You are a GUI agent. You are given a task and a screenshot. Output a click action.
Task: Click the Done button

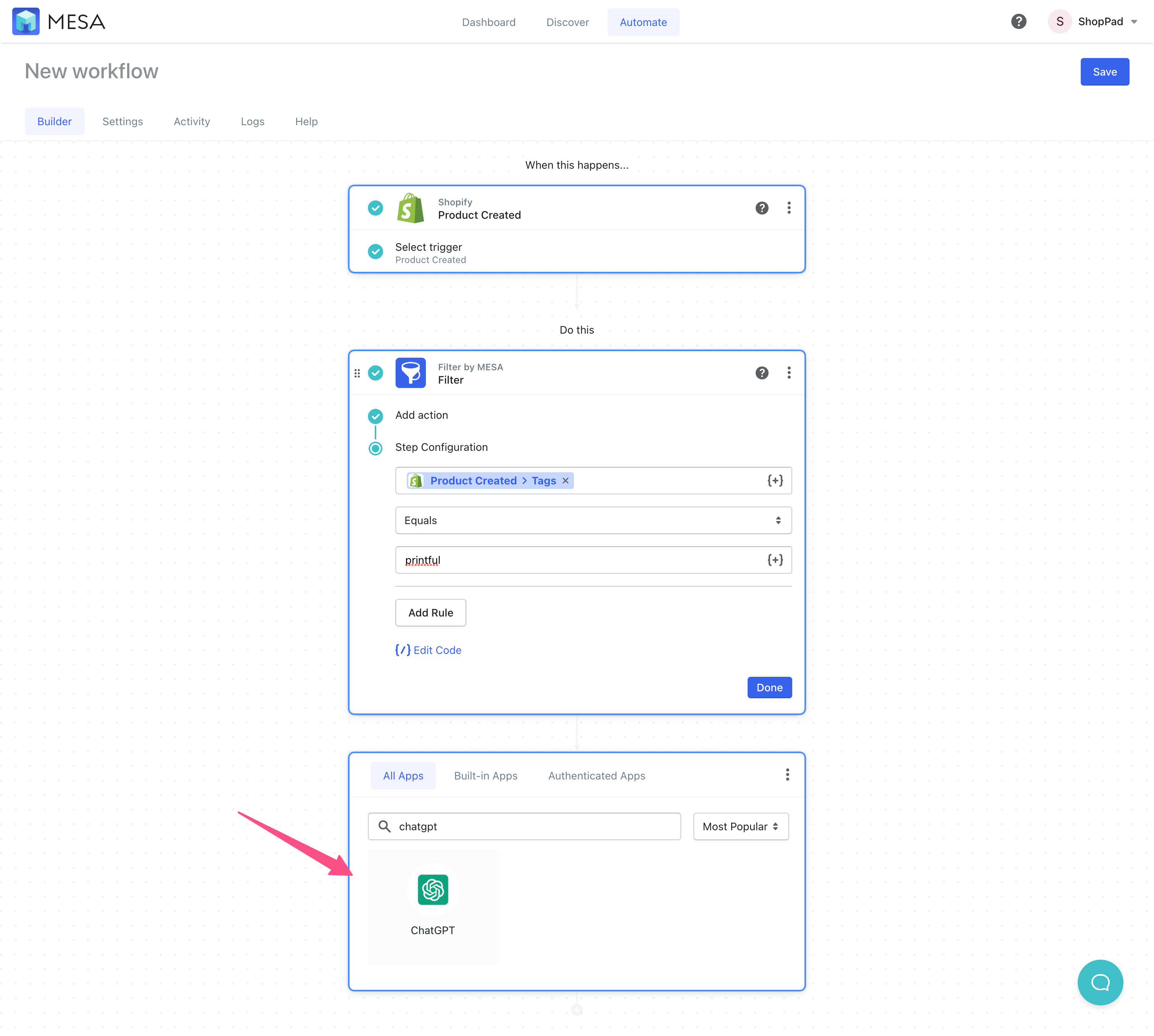click(769, 687)
